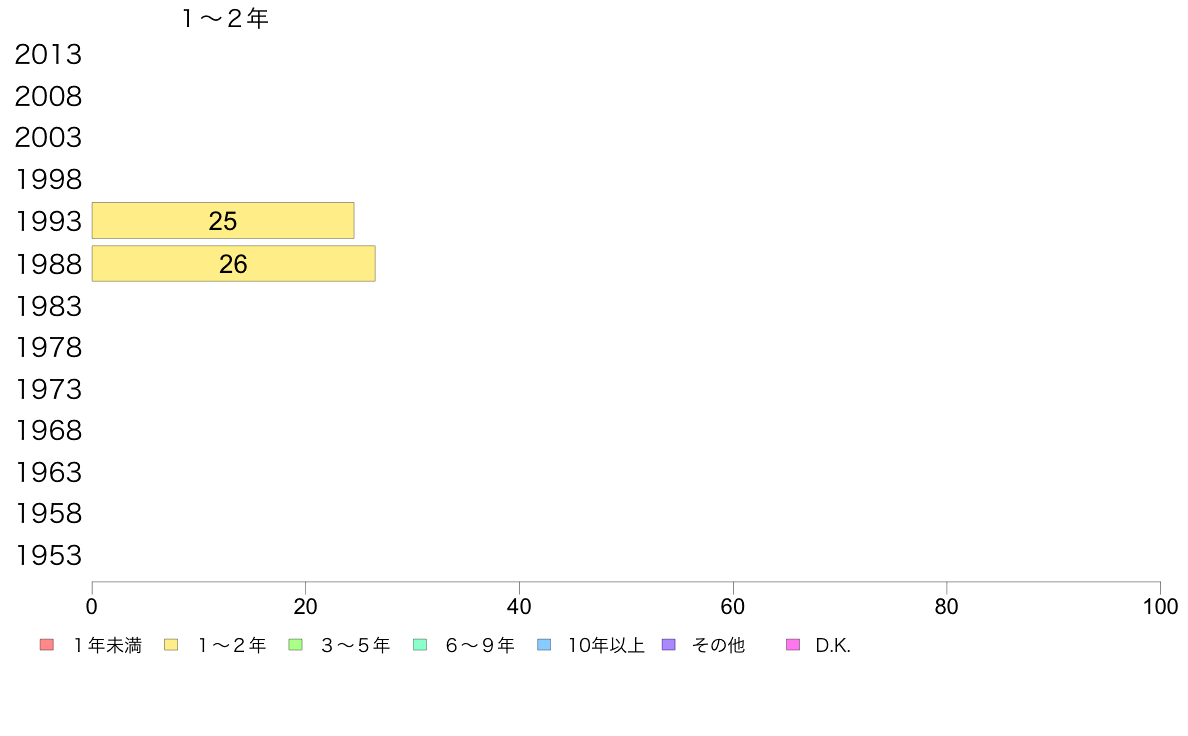Click the green 3～5年 legend swatch
The image size is (1188, 736).
click(295, 645)
